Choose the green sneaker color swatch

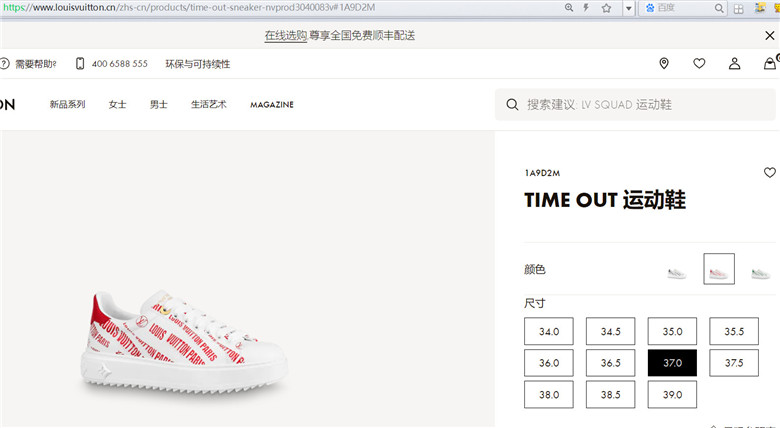click(760, 273)
